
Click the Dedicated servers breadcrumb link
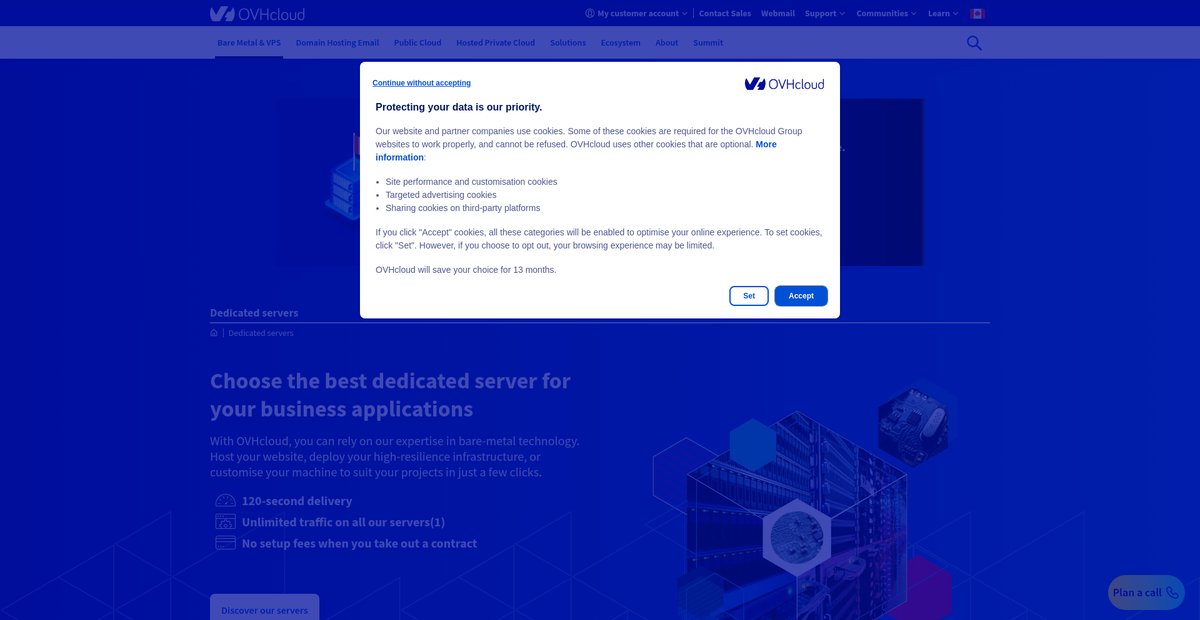[261, 333]
